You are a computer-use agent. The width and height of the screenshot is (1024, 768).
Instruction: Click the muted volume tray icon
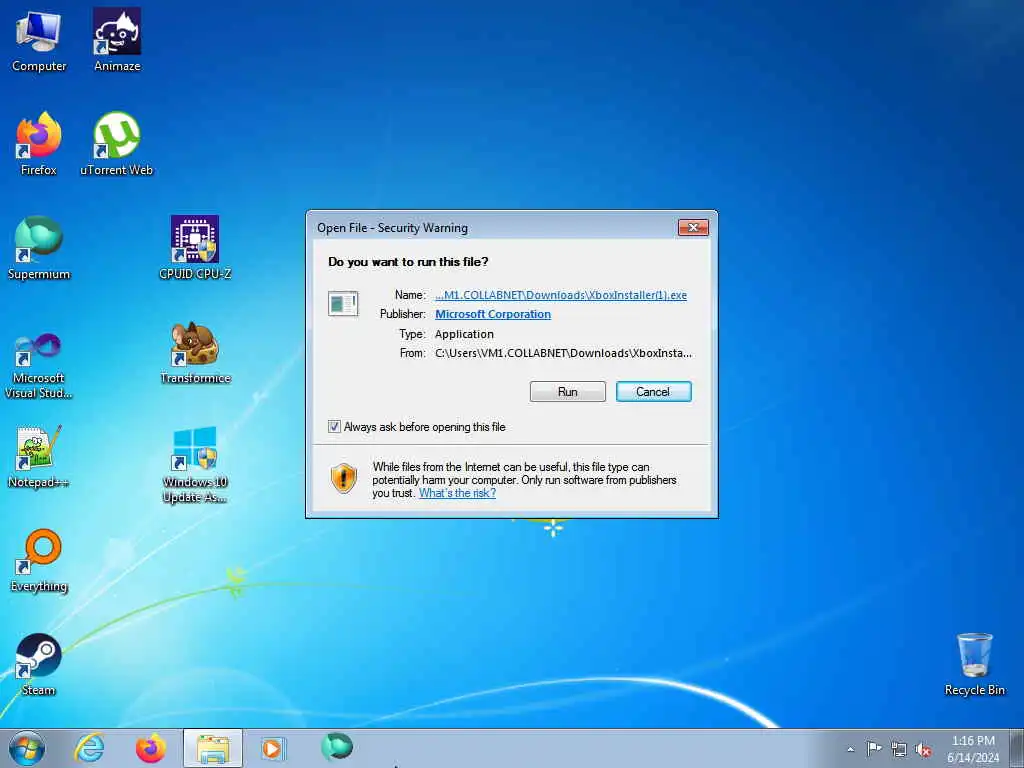coord(923,749)
